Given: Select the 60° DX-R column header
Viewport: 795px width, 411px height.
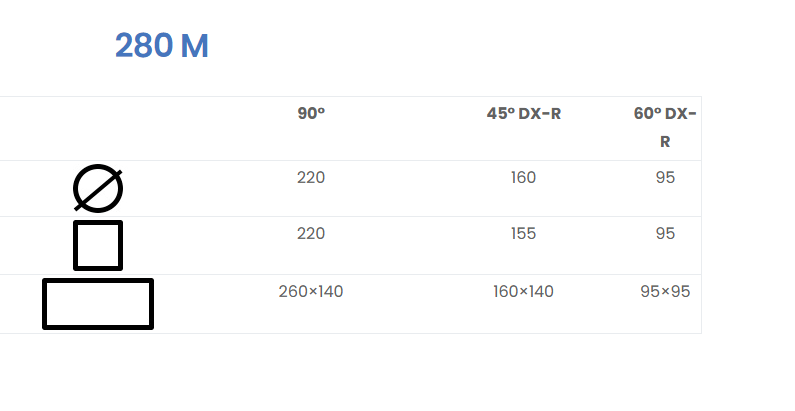Looking at the screenshot, I should point(665,127).
